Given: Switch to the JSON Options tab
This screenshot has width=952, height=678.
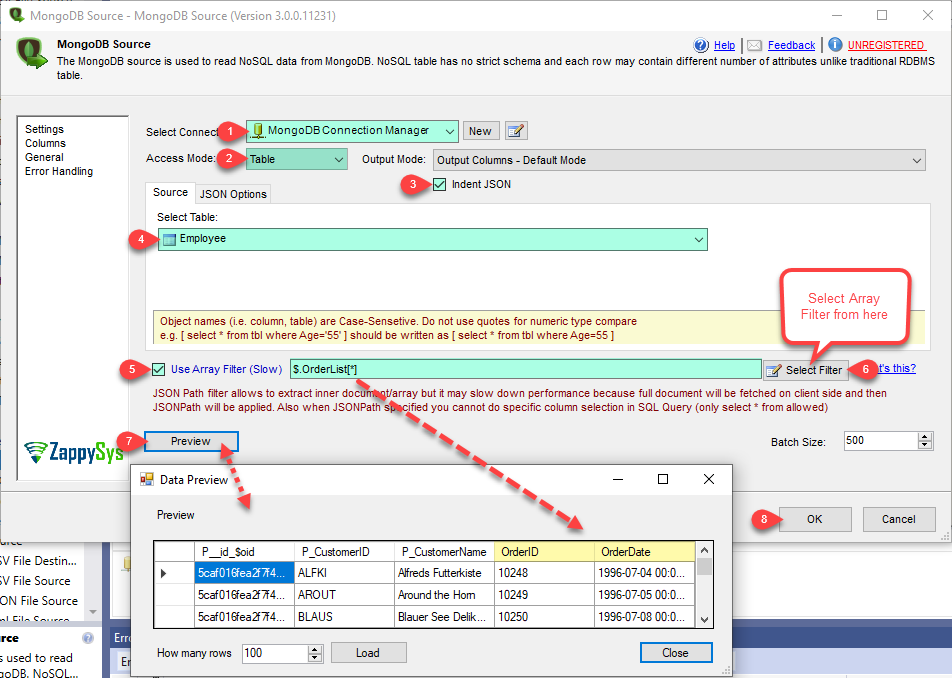Looking at the screenshot, I should (233, 194).
